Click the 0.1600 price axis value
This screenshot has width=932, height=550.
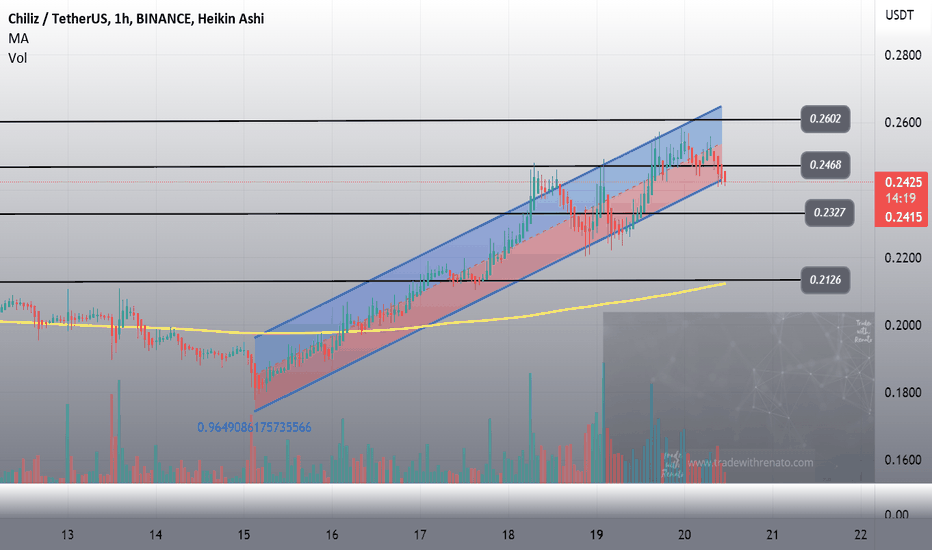coord(903,460)
